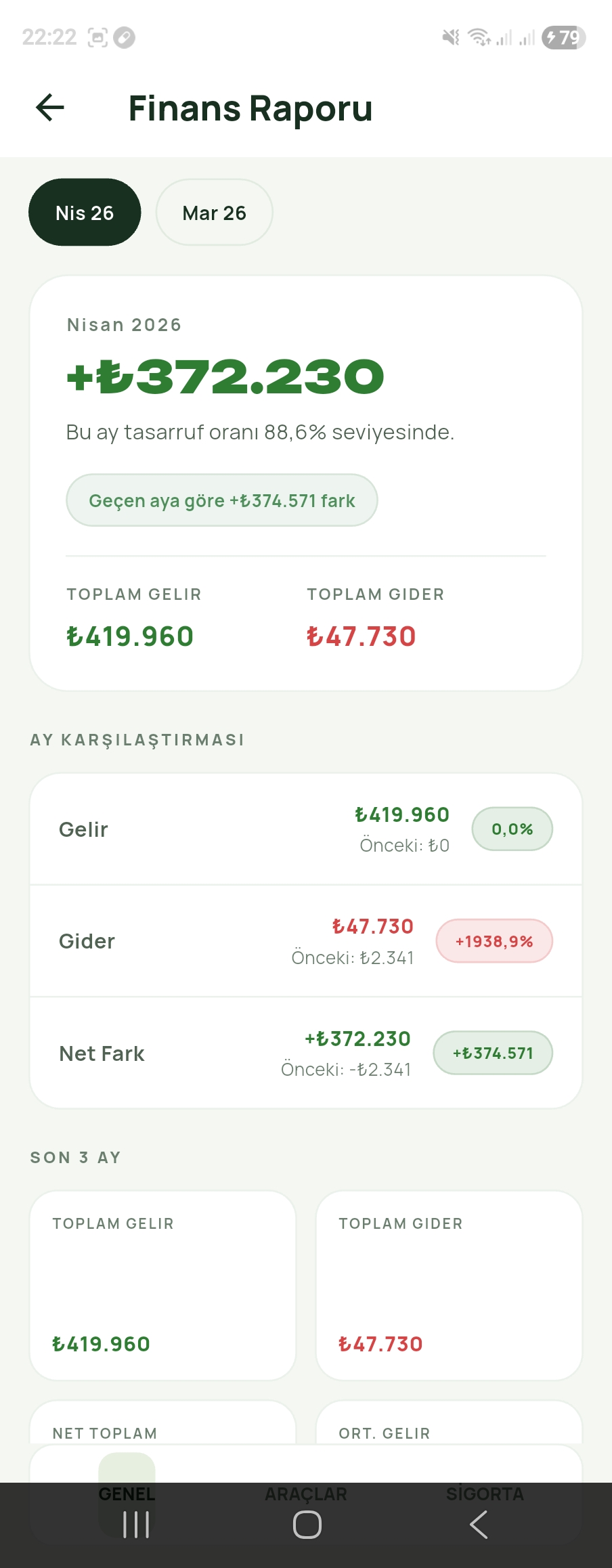Viewport: 612px width, 1568px height.
Task: Tap the +₺374.571 net difference badge
Action: tap(493, 1053)
